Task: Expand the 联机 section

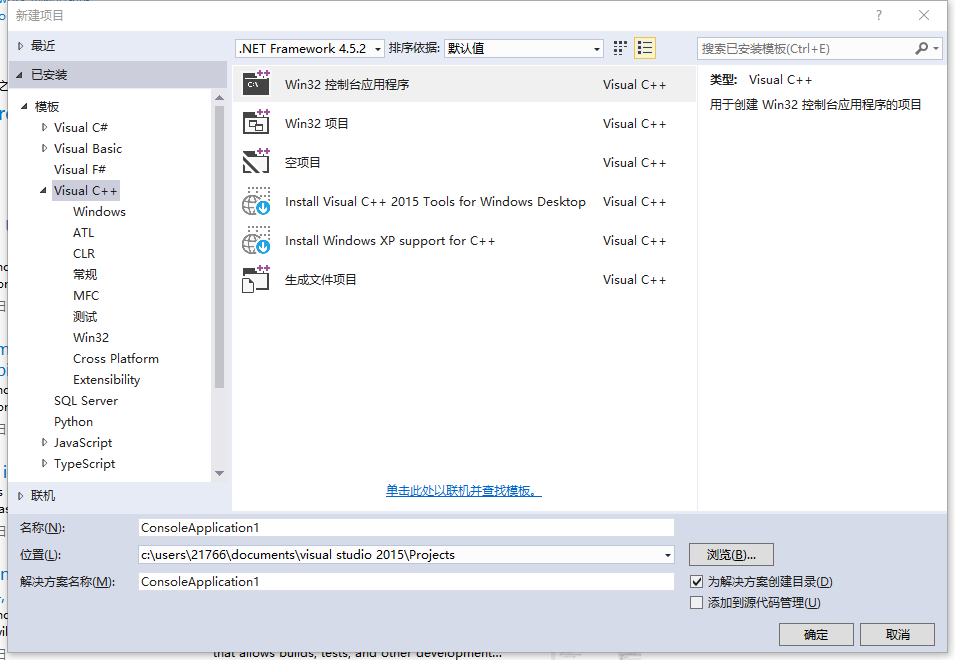Action: 21,496
